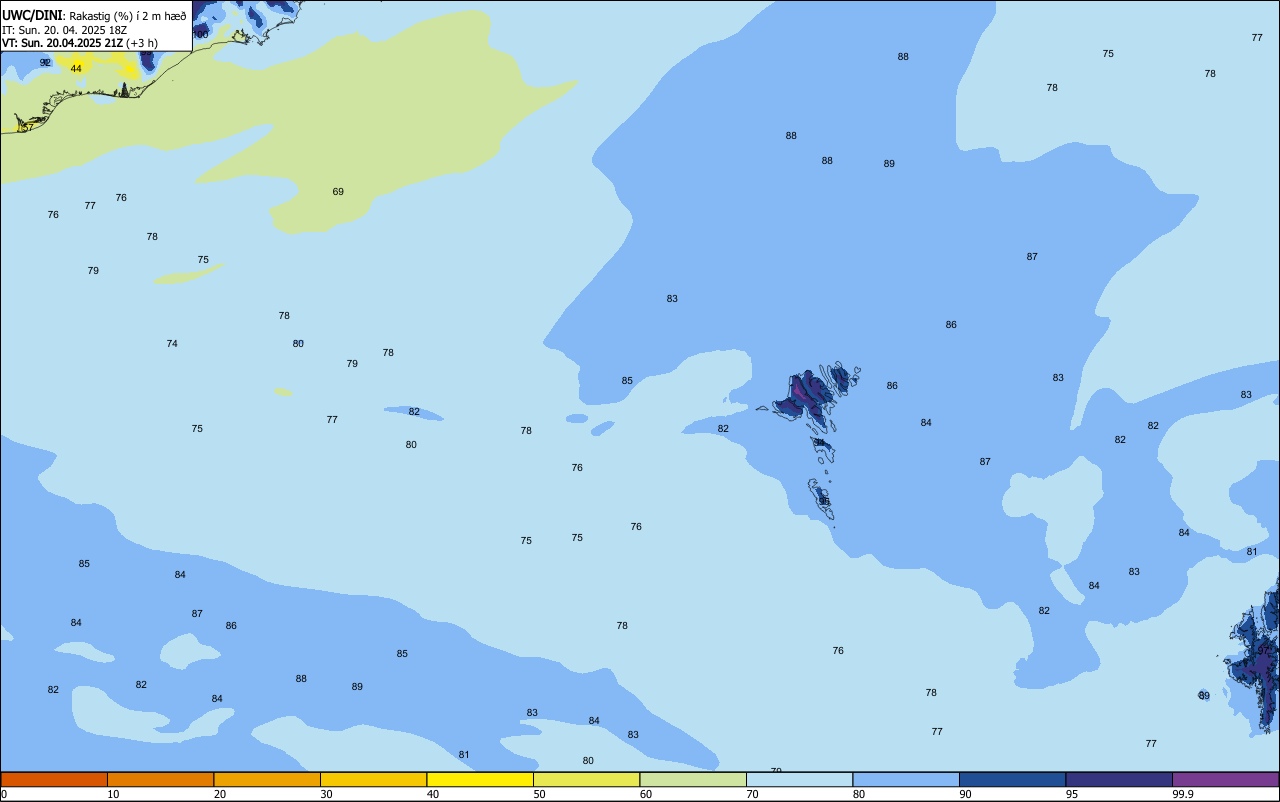This screenshot has height=802, width=1280.
Task: Click the 100 value near the info box
Action: (x=201, y=34)
